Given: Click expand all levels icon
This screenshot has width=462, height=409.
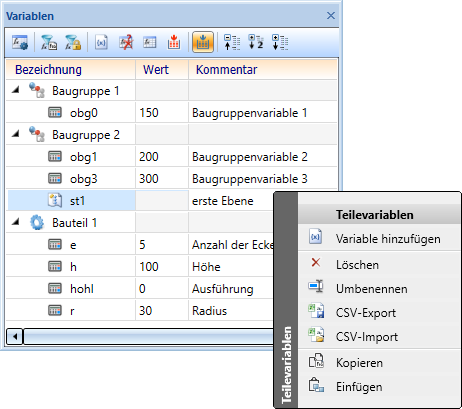Looking at the screenshot, I should [280, 42].
